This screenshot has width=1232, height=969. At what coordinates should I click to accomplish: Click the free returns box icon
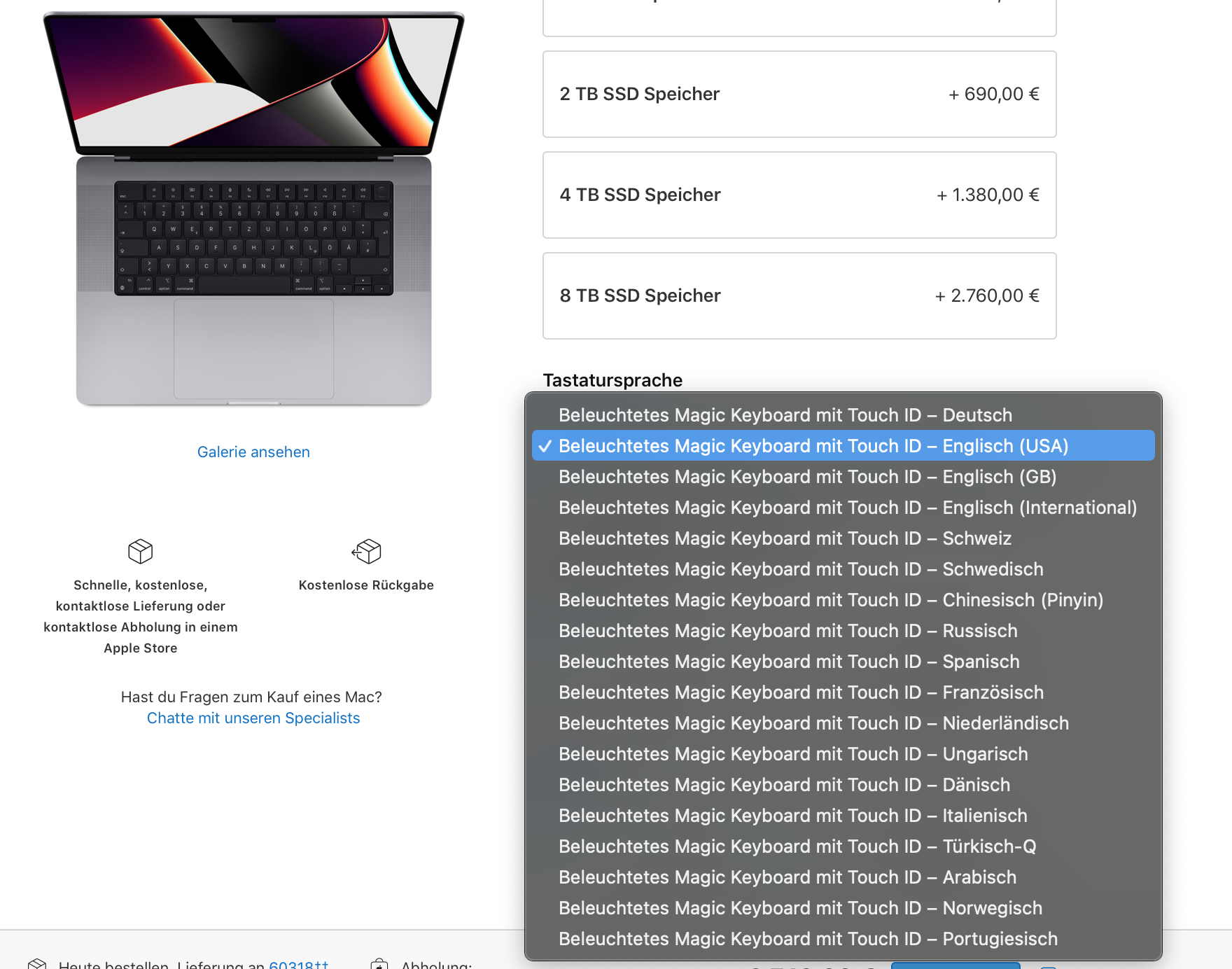(x=366, y=552)
